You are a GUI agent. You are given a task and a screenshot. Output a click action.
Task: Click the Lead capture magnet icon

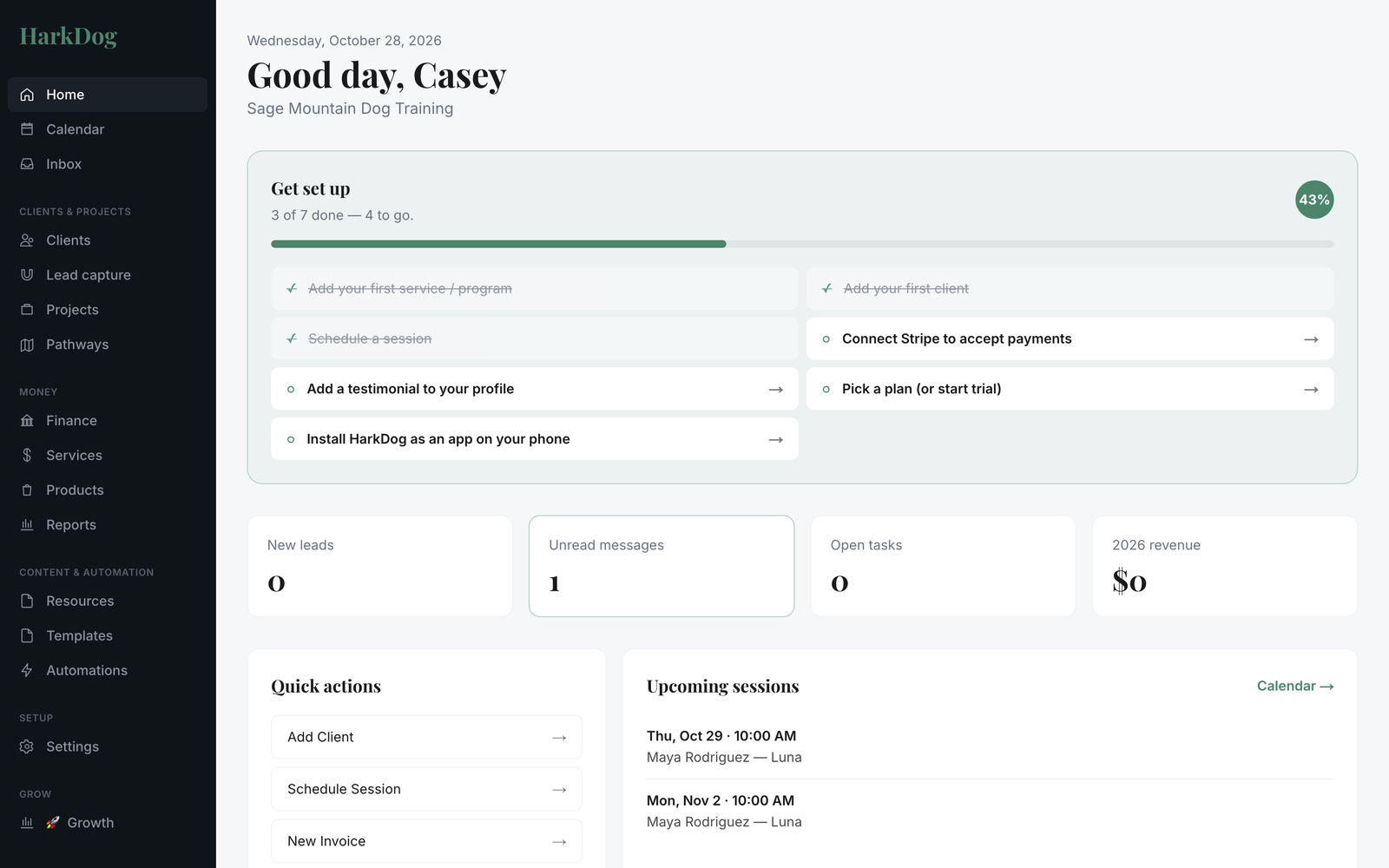[27, 275]
